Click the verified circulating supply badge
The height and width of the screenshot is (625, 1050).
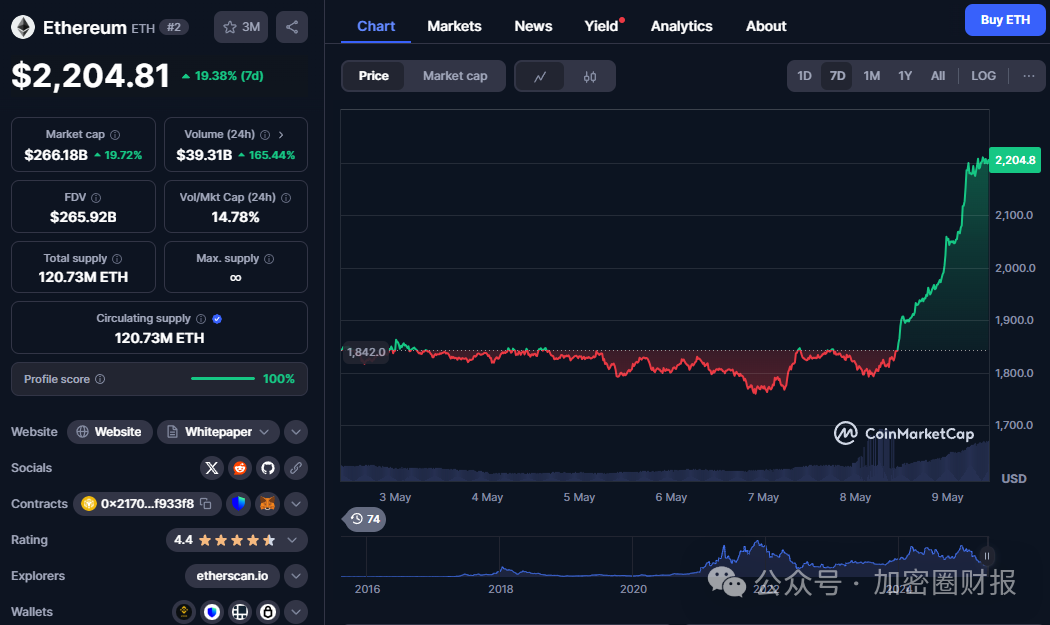pyautogui.click(x=217, y=319)
